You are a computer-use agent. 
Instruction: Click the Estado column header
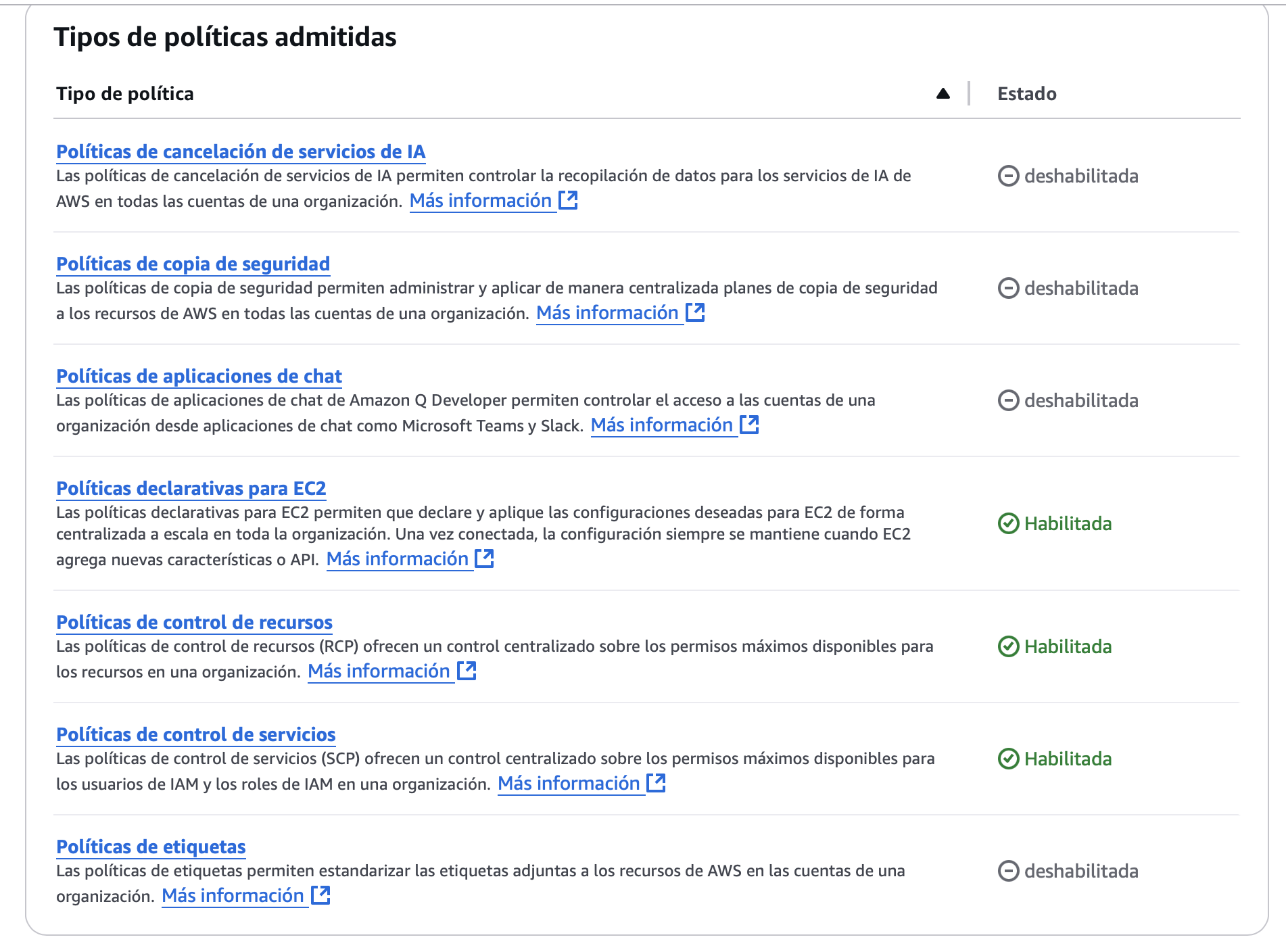point(1027,93)
